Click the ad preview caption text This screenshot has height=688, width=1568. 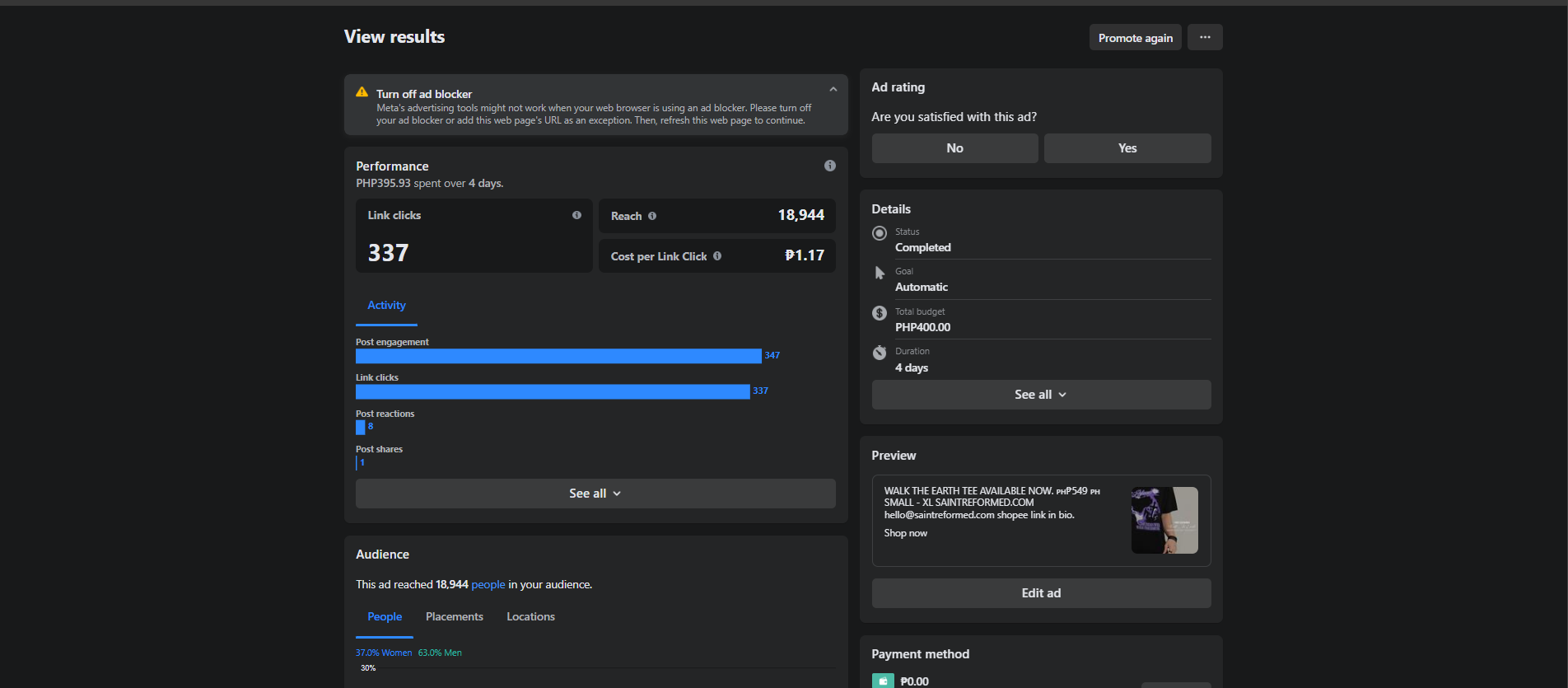(992, 503)
